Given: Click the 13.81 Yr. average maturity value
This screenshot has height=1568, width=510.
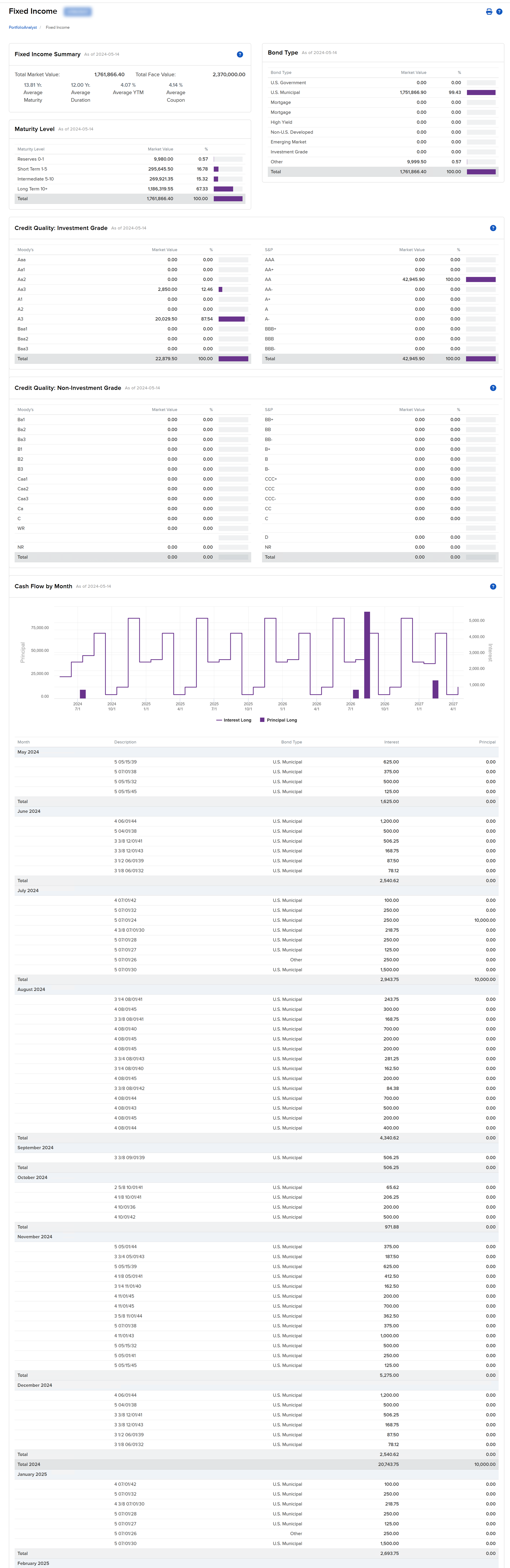Looking at the screenshot, I should (x=33, y=85).
